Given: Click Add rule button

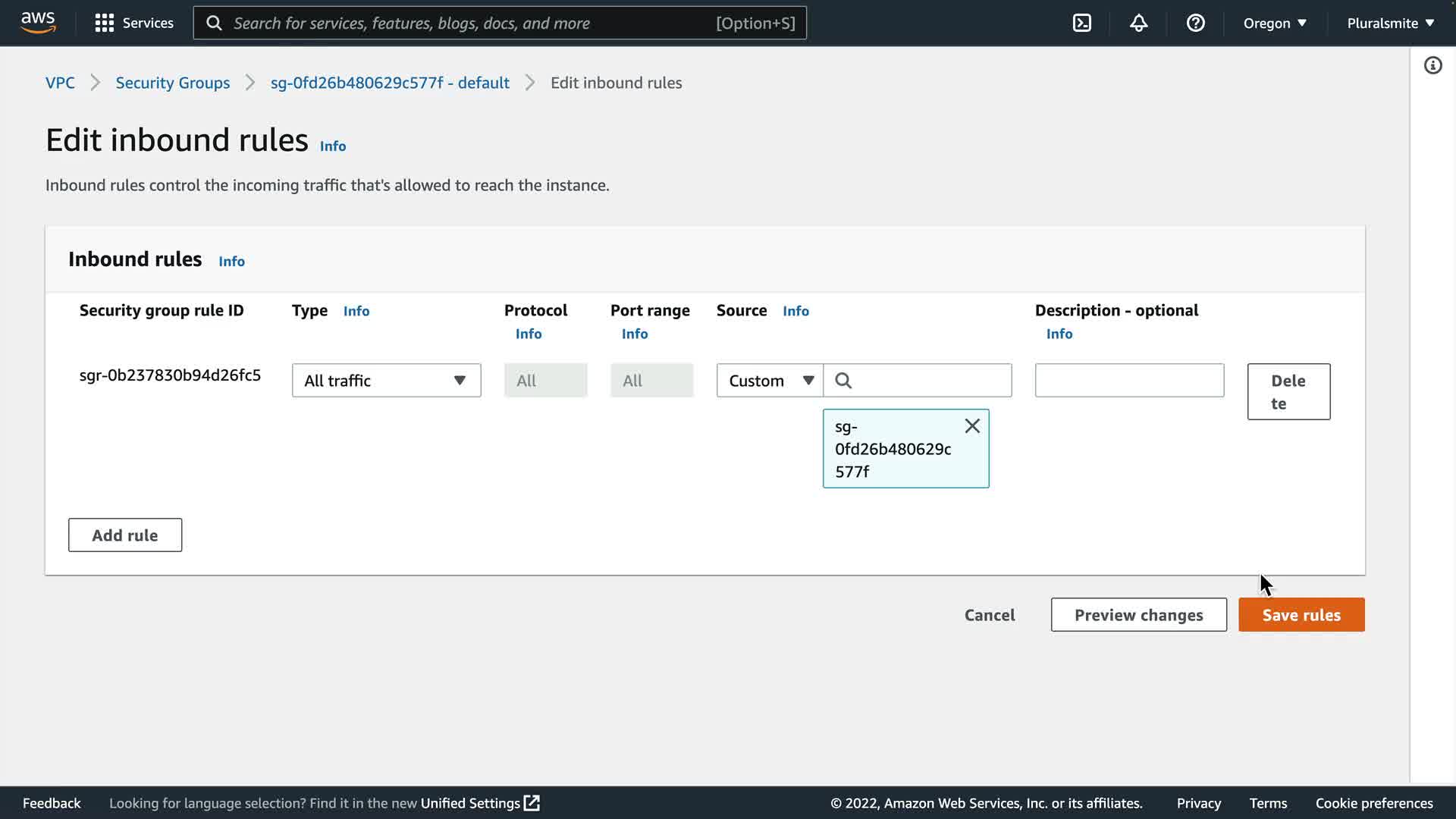Looking at the screenshot, I should tap(125, 535).
